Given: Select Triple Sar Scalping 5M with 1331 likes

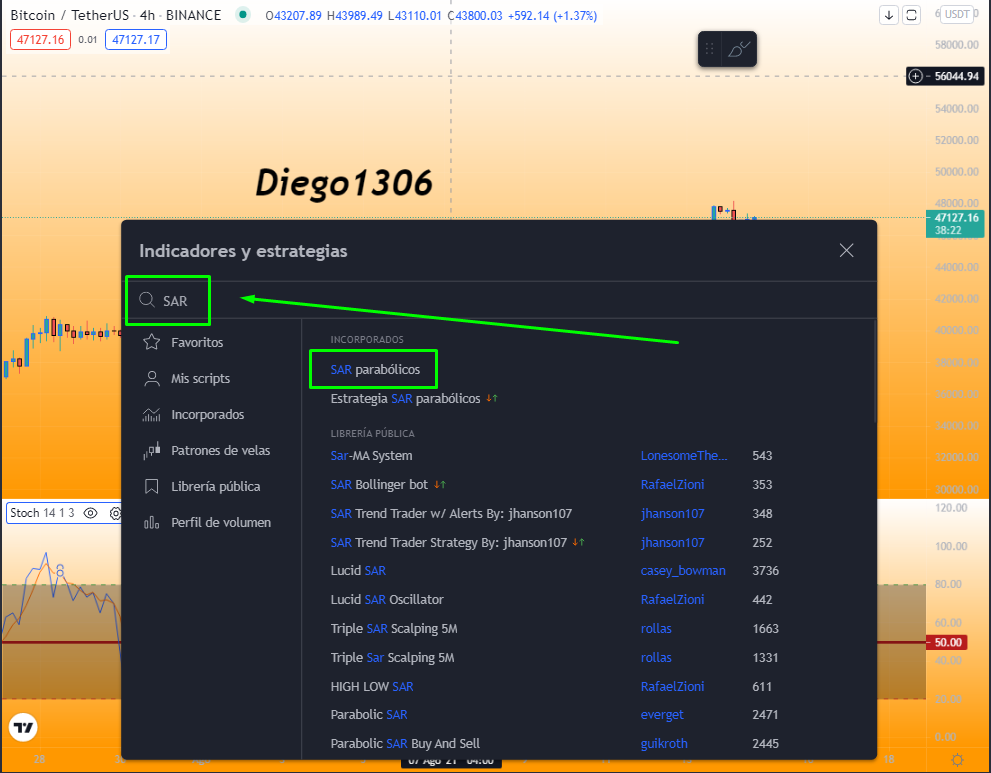Looking at the screenshot, I should coord(392,657).
